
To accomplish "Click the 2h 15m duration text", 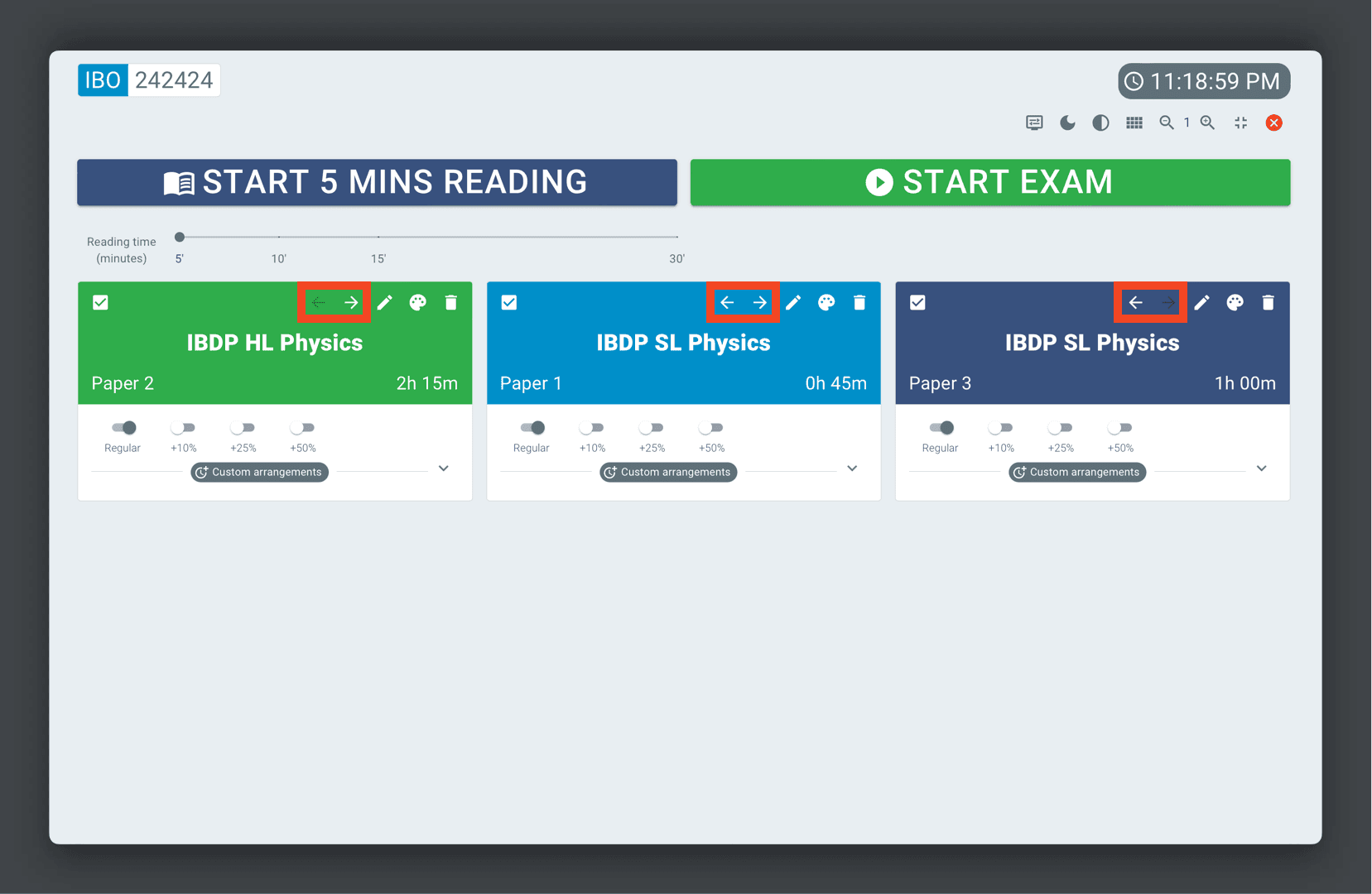I will coord(426,383).
